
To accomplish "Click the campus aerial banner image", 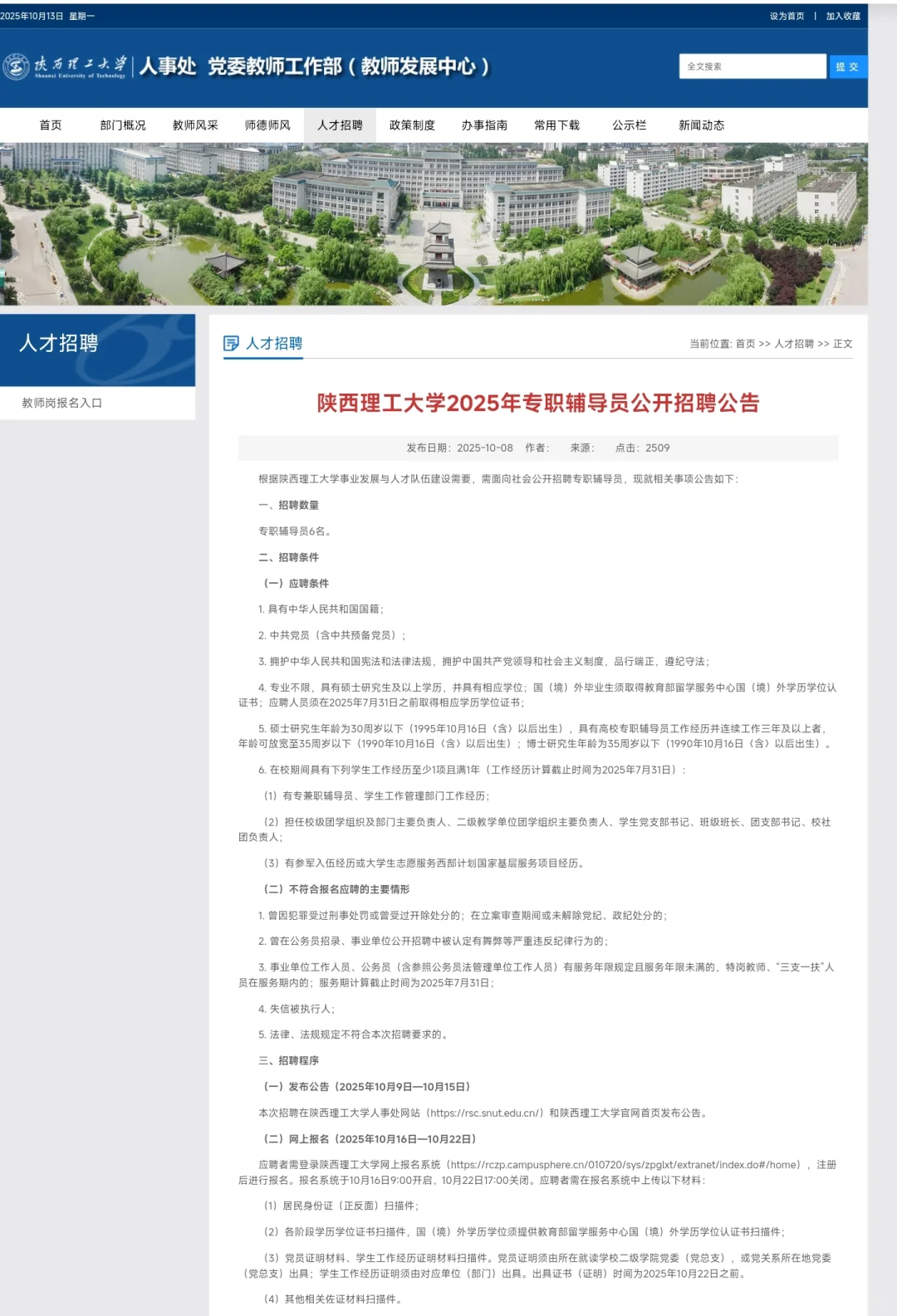I will [x=434, y=224].
